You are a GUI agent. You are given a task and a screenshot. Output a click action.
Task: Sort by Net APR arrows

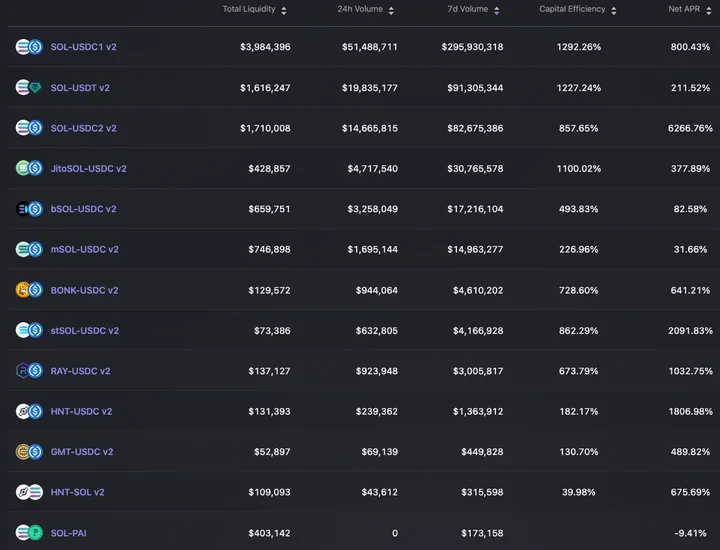tap(709, 11)
